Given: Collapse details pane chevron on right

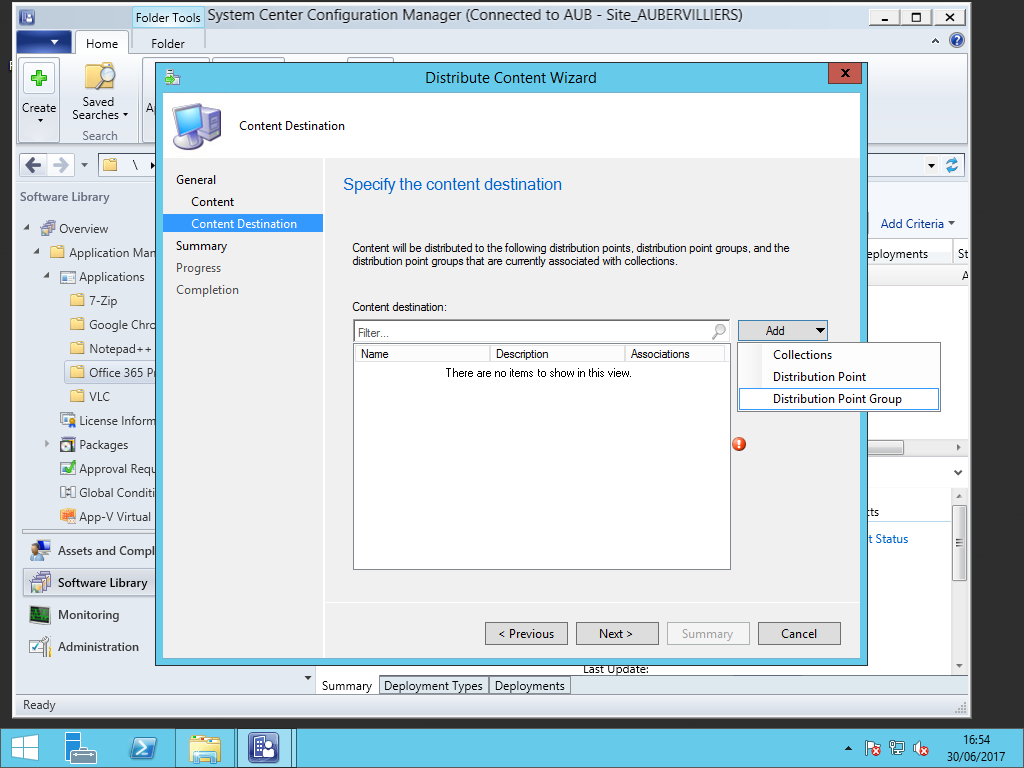Looking at the screenshot, I should point(957,472).
